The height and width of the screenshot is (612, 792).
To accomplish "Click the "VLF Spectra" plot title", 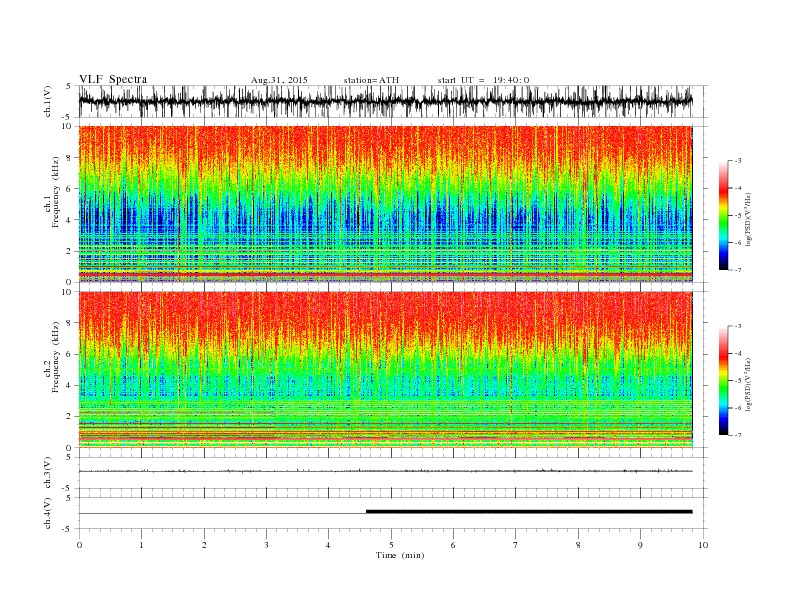I will (x=113, y=79).
